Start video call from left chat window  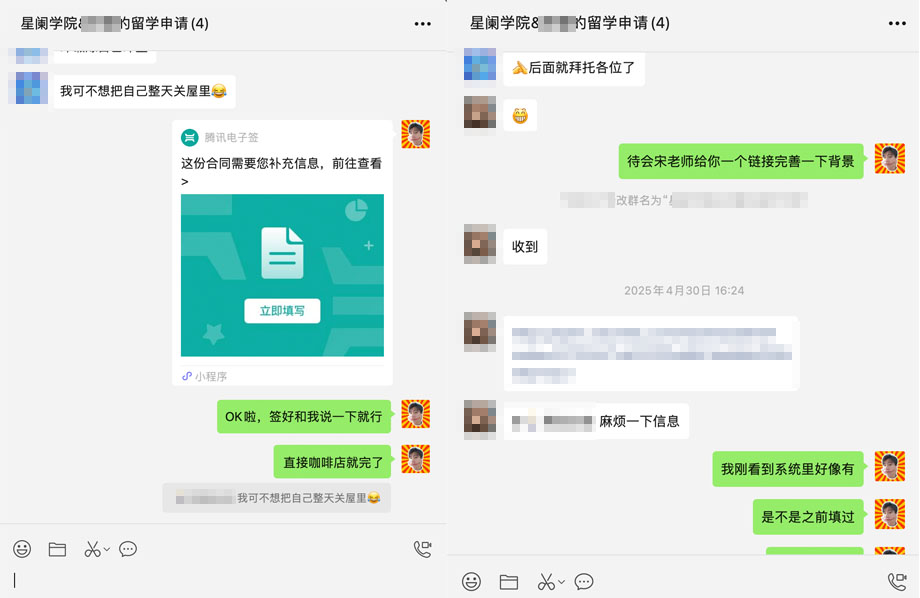tap(422, 549)
